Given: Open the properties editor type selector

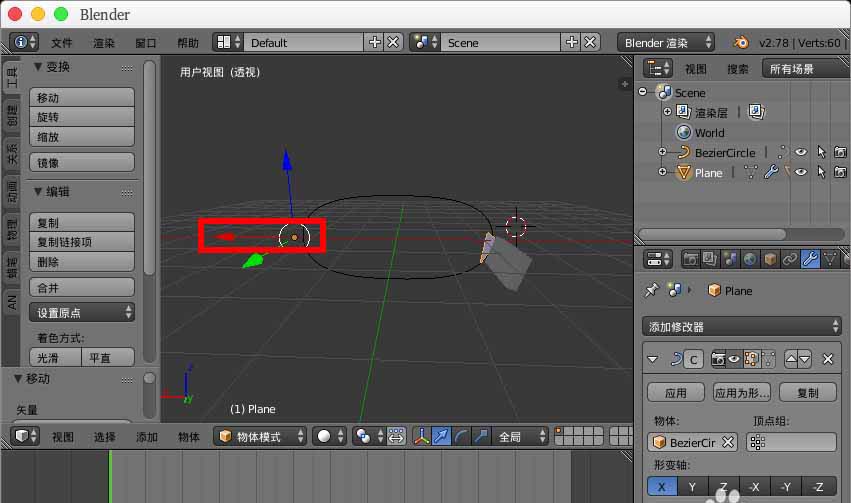Looking at the screenshot, I should click(x=658, y=259).
